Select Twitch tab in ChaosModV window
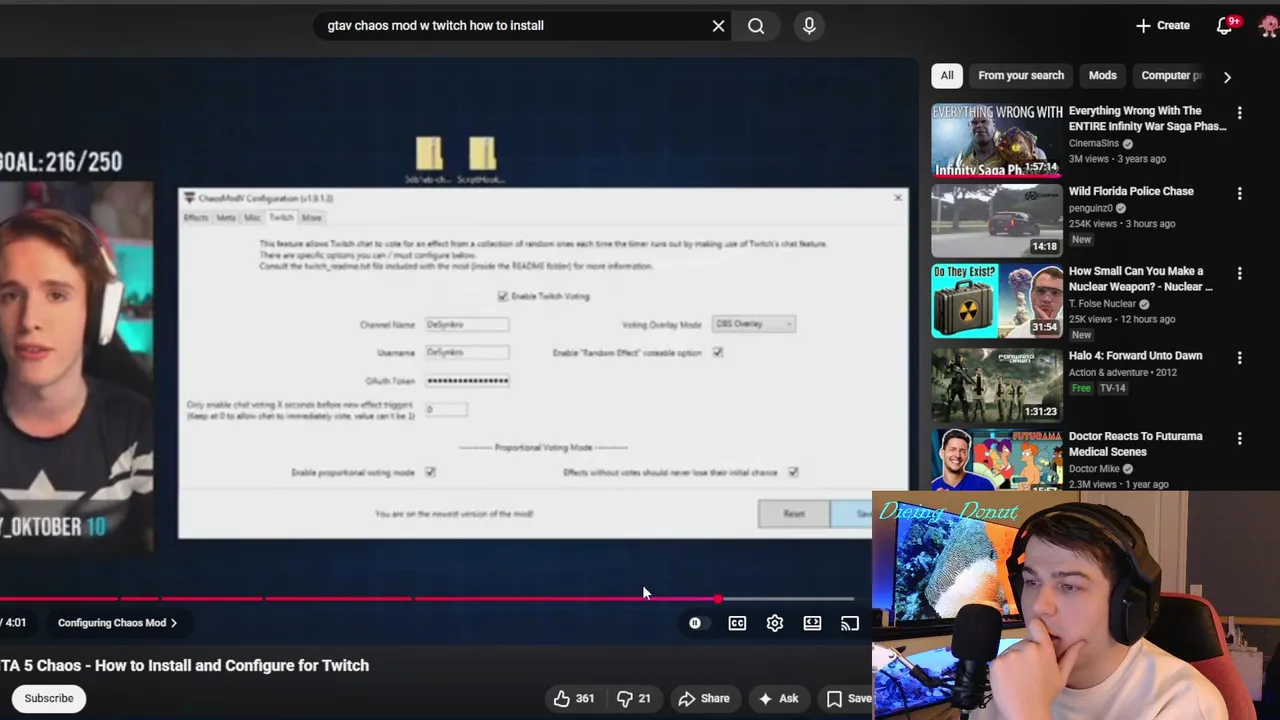 pos(281,218)
